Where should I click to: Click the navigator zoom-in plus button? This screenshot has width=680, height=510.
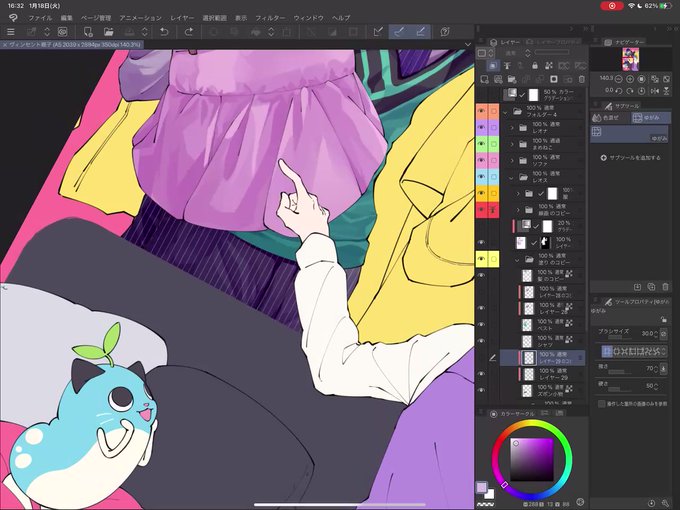(x=630, y=79)
